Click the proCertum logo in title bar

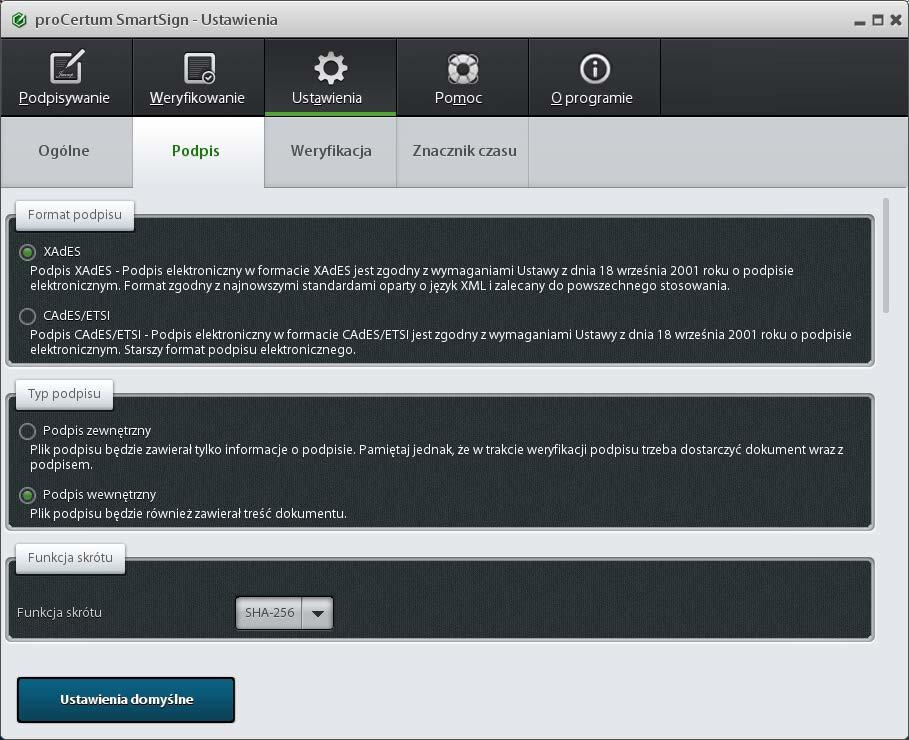(19, 20)
